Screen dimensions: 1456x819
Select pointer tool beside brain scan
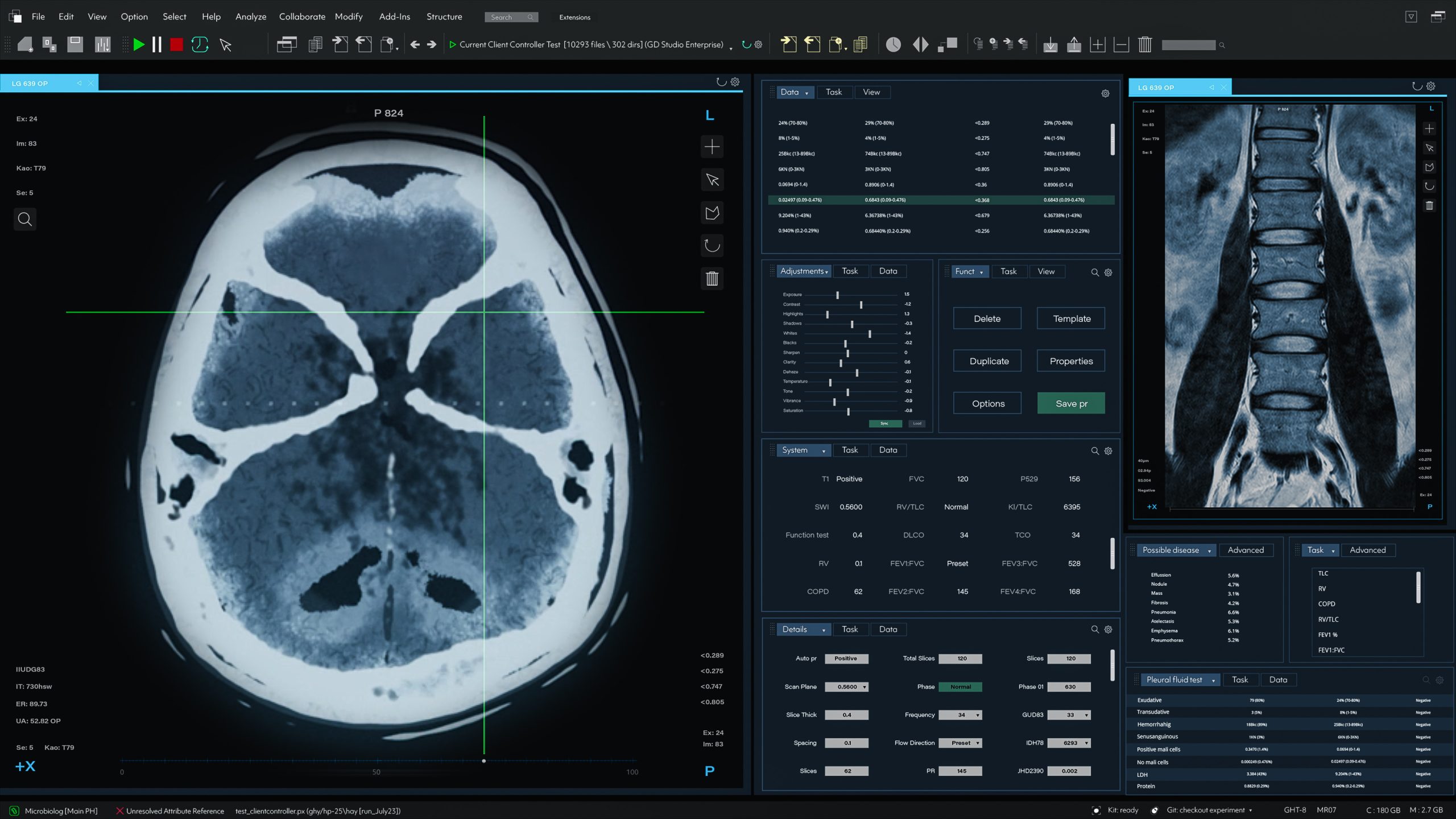712,180
